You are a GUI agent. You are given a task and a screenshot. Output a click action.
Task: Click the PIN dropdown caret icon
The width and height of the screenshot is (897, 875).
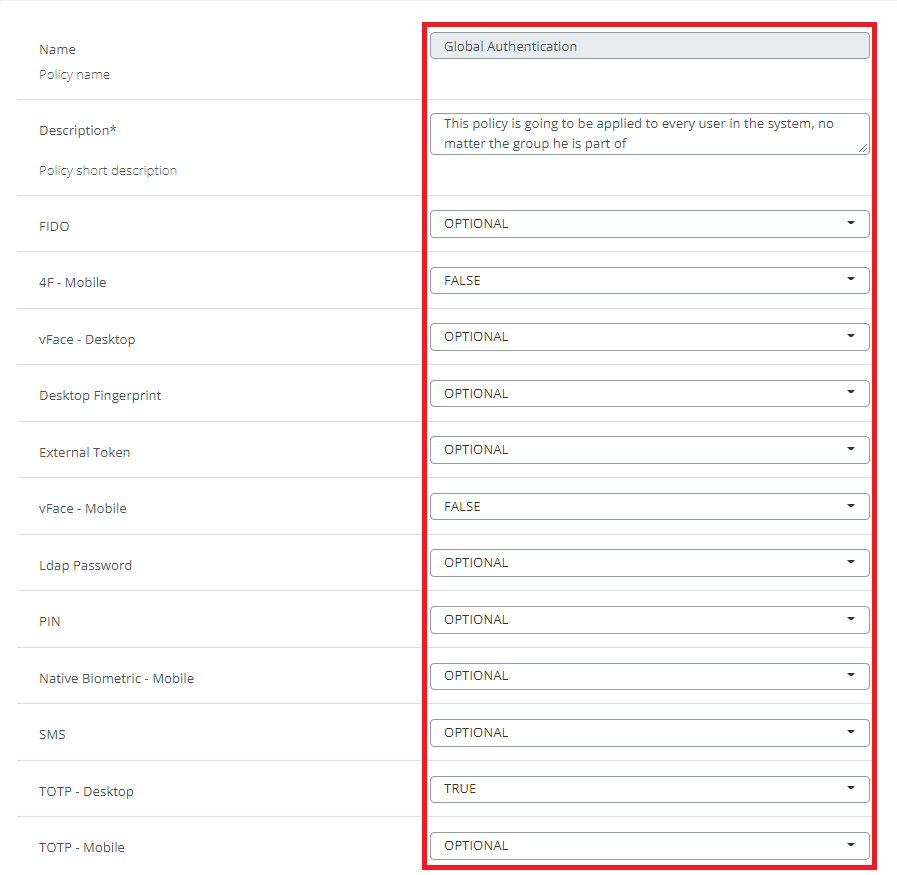click(x=851, y=619)
